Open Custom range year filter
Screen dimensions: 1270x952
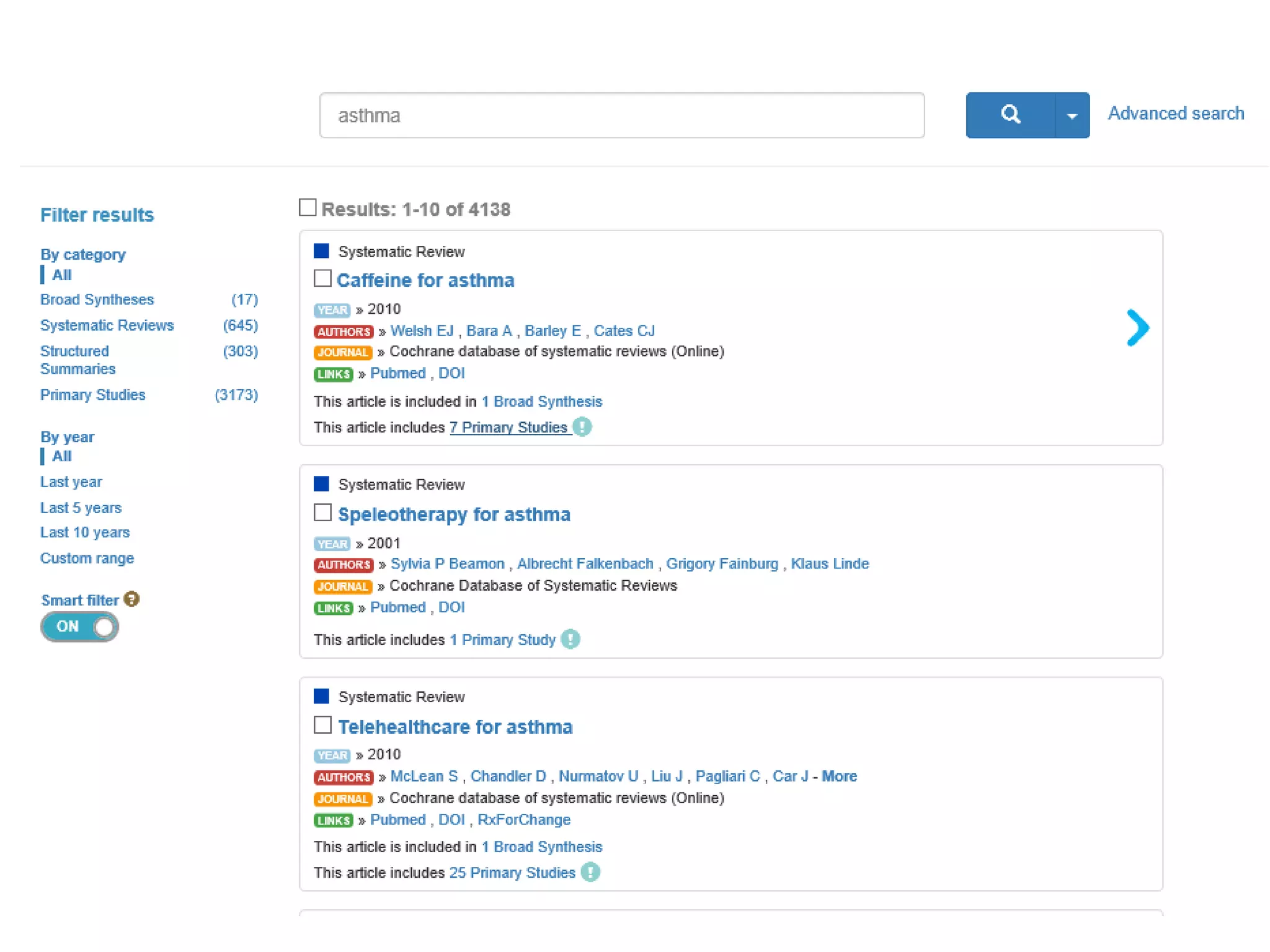coord(87,558)
